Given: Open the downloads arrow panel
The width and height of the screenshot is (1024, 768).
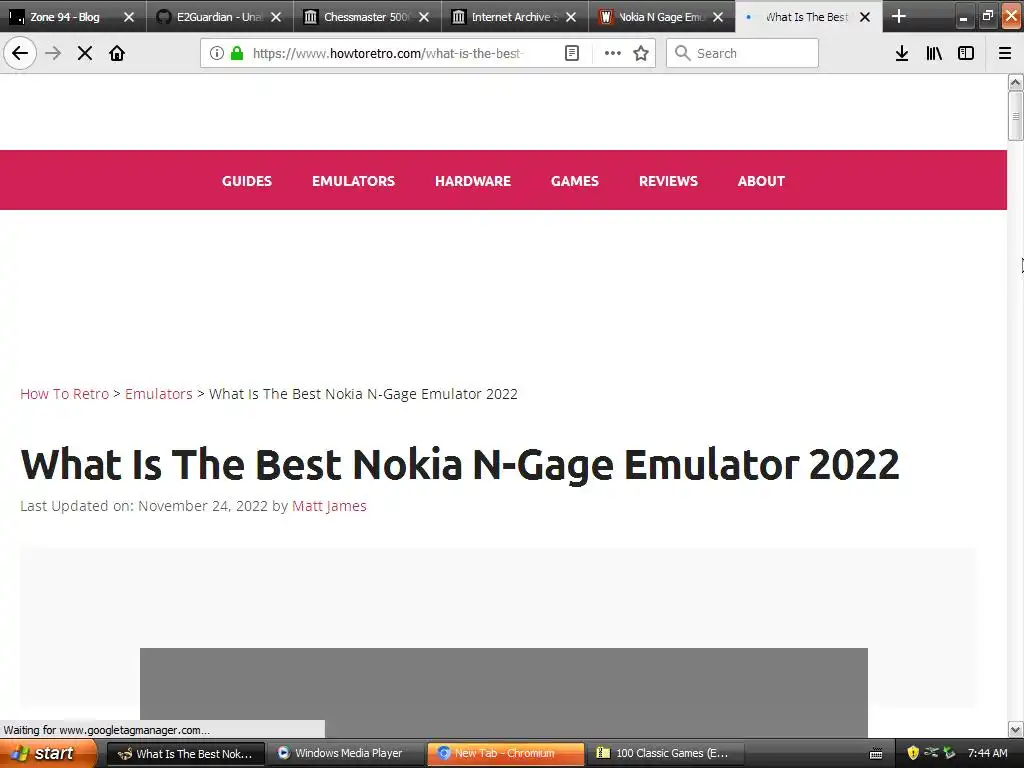Looking at the screenshot, I should pyautogui.click(x=902, y=53).
